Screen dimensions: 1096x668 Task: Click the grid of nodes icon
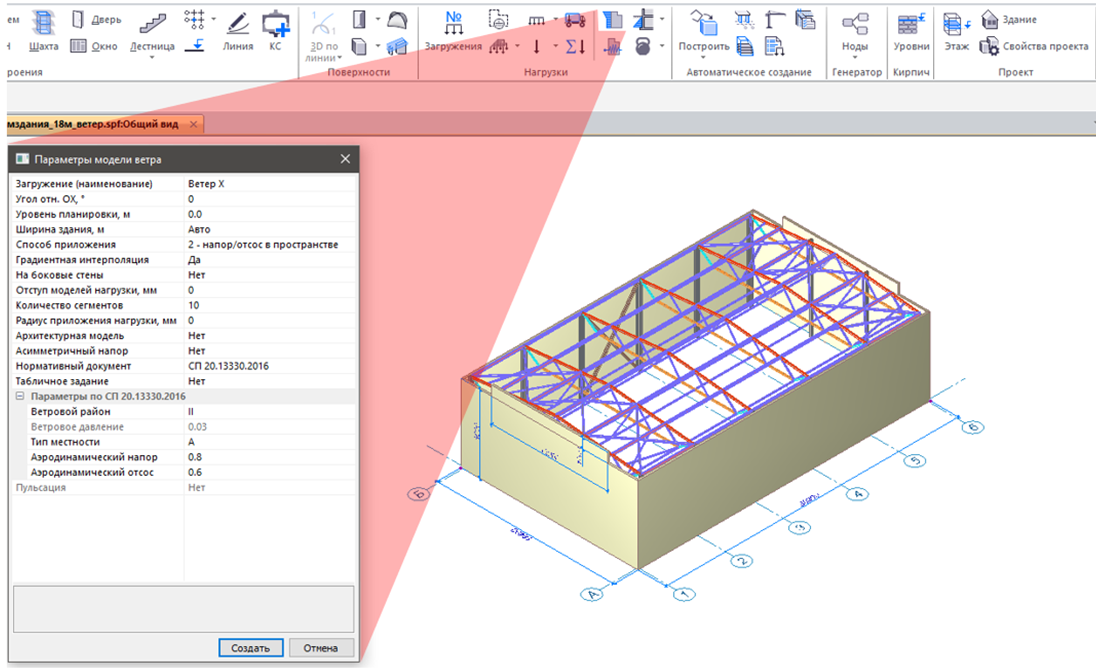(194, 19)
